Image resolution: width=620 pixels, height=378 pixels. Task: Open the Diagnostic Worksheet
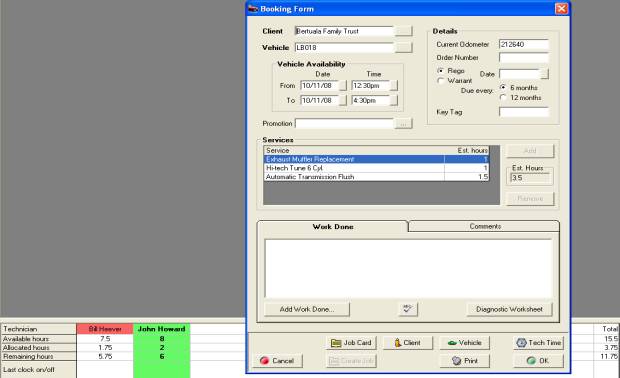[x=509, y=309]
